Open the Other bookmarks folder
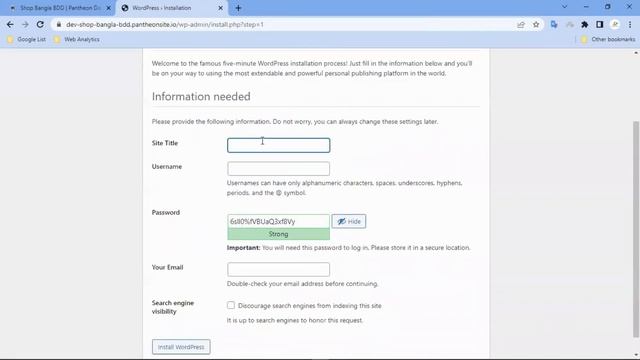This screenshot has width=640, height=360. [x=608, y=39]
